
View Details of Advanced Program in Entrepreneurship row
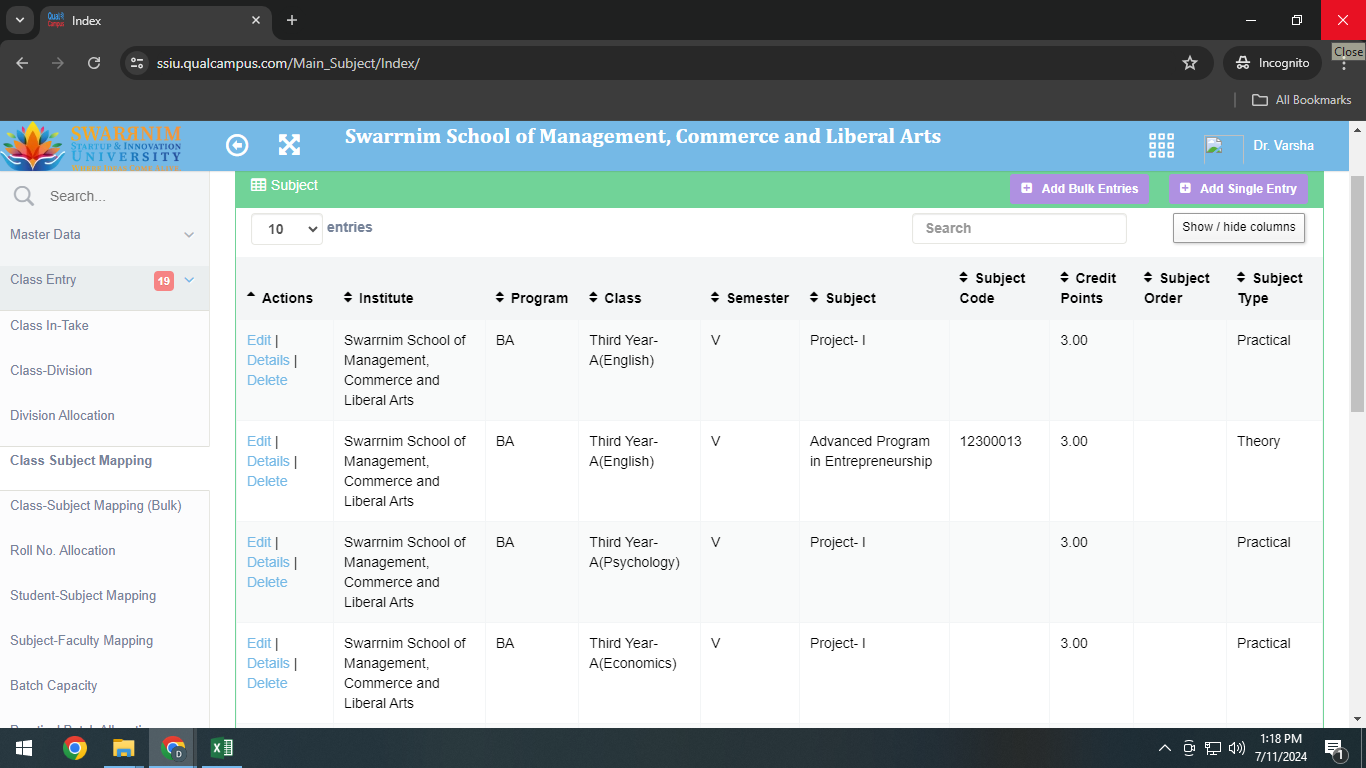[268, 461]
